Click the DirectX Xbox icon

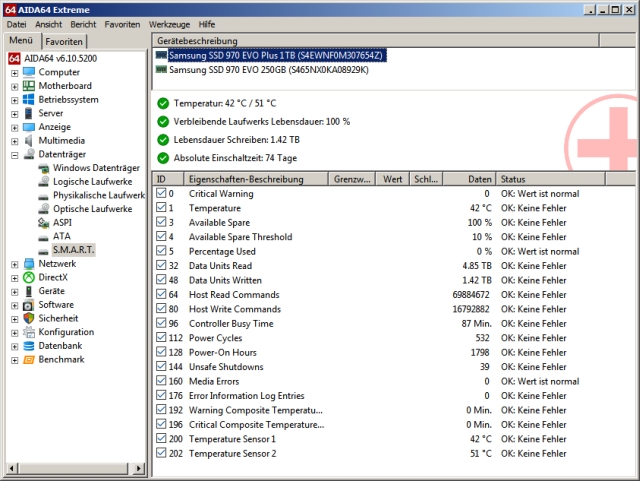tap(29, 278)
